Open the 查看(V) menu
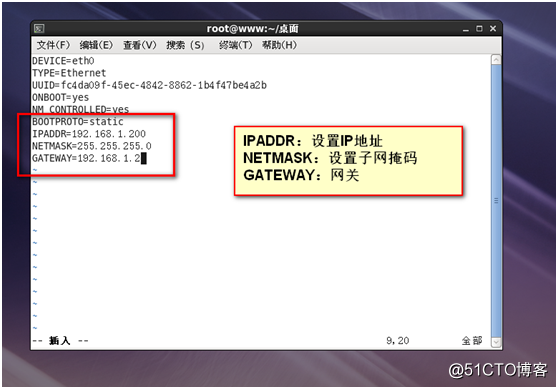This screenshot has width=558, height=389. coord(140,45)
